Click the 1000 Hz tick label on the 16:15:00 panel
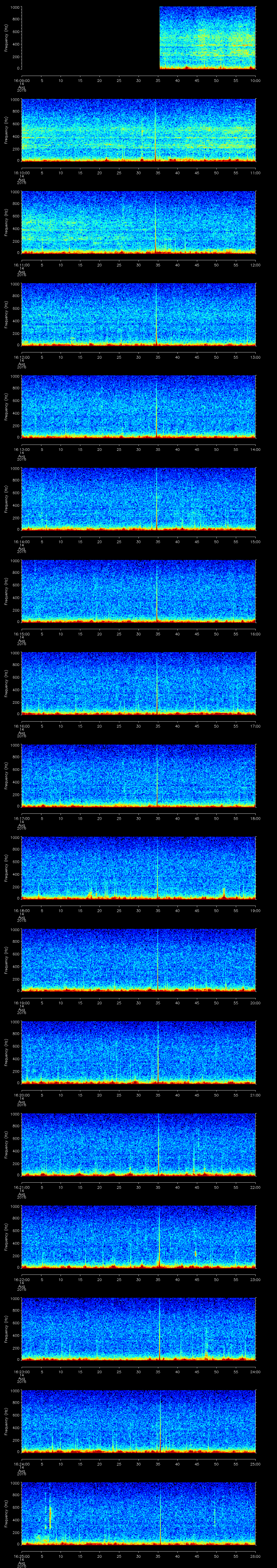277x1568 pixels. pos(15,561)
